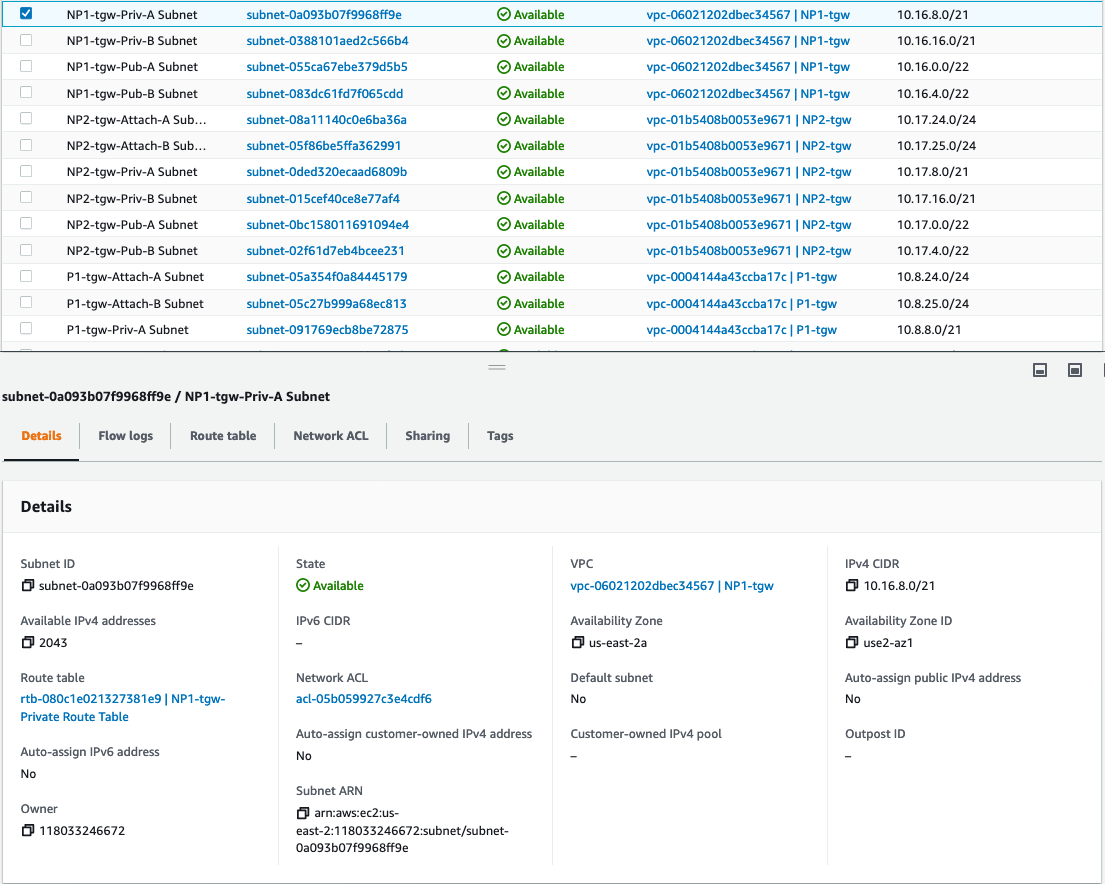Open the Route table tab
1105x884 pixels.
(223, 436)
